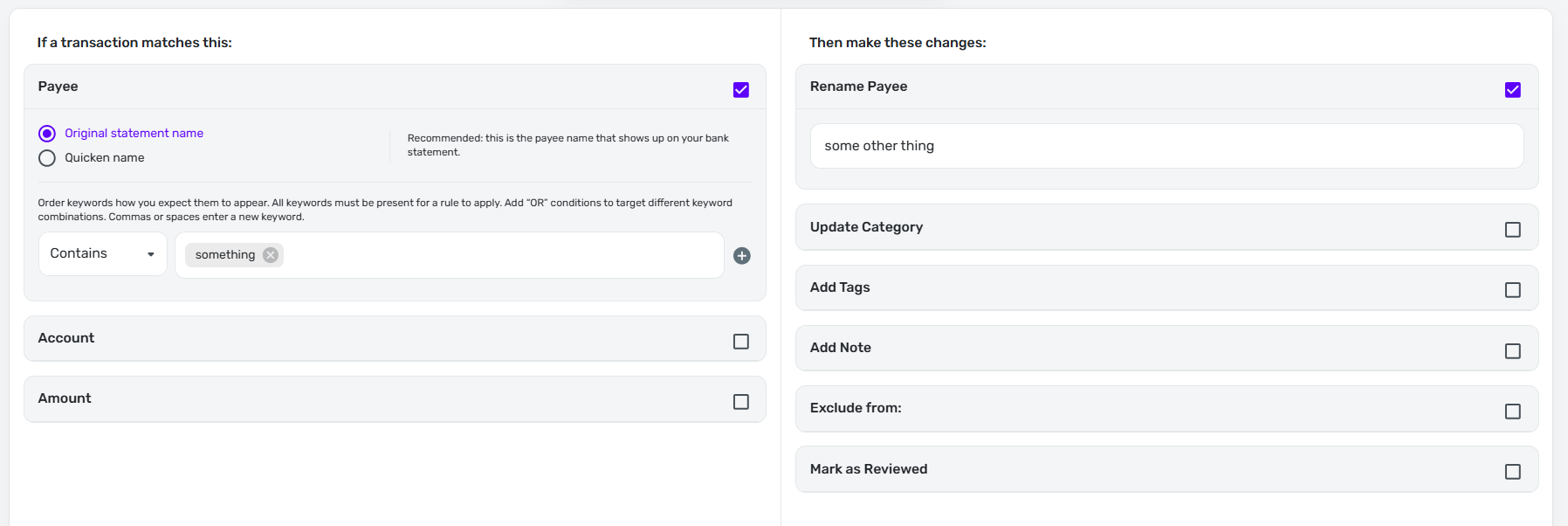Enable the Update Category checkbox

[x=1513, y=230]
